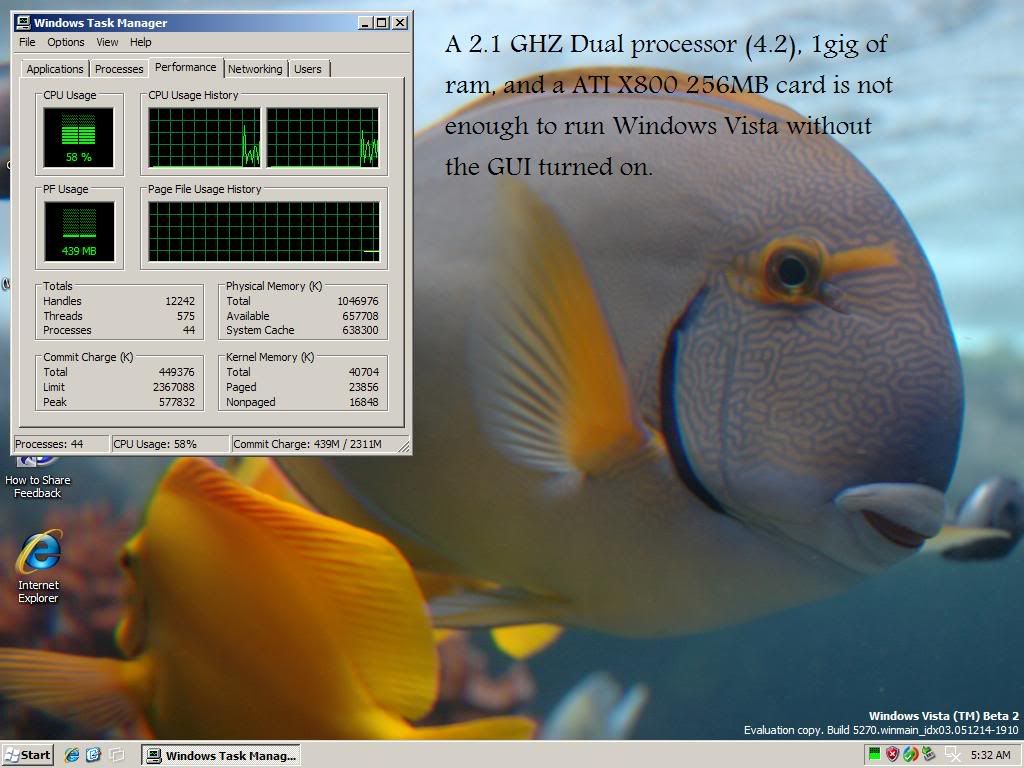The image size is (1024, 768).
Task: Click status bar Commit Charge: 439M / 2311M
Action: click(x=314, y=444)
